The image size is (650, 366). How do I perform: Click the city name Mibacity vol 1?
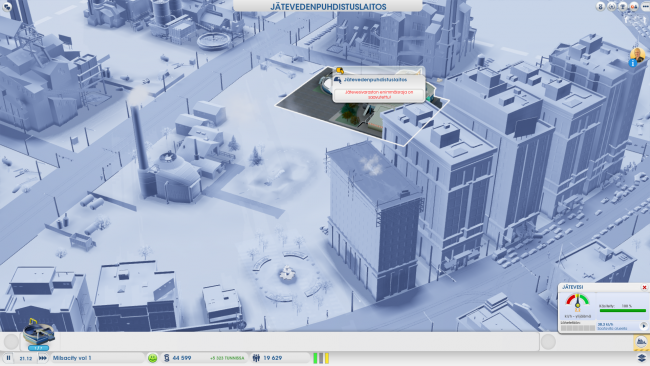(72, 358)
